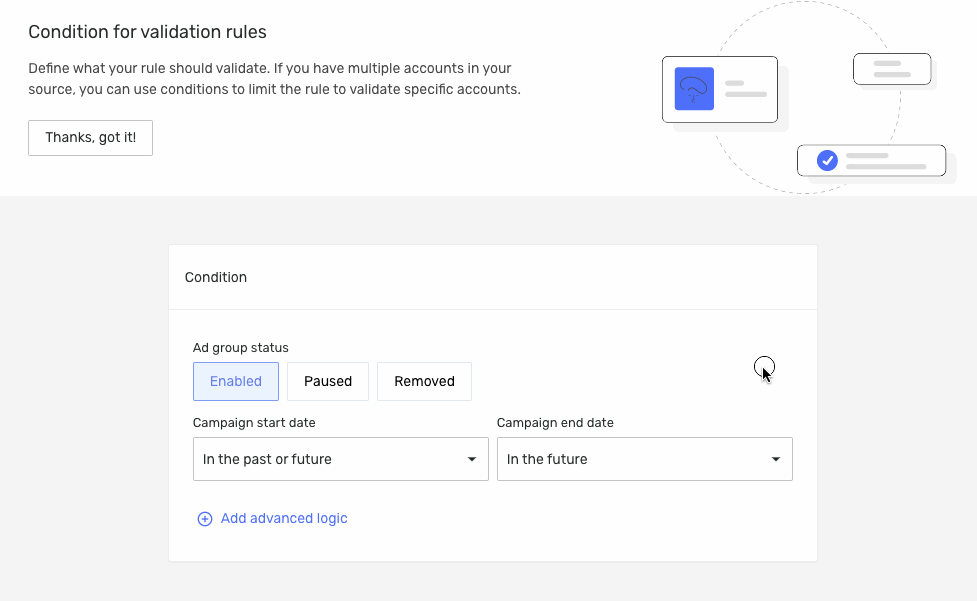Click the small grey lines card top right
977x601 pixels.
pyautogui.click(x=891, y=68)
